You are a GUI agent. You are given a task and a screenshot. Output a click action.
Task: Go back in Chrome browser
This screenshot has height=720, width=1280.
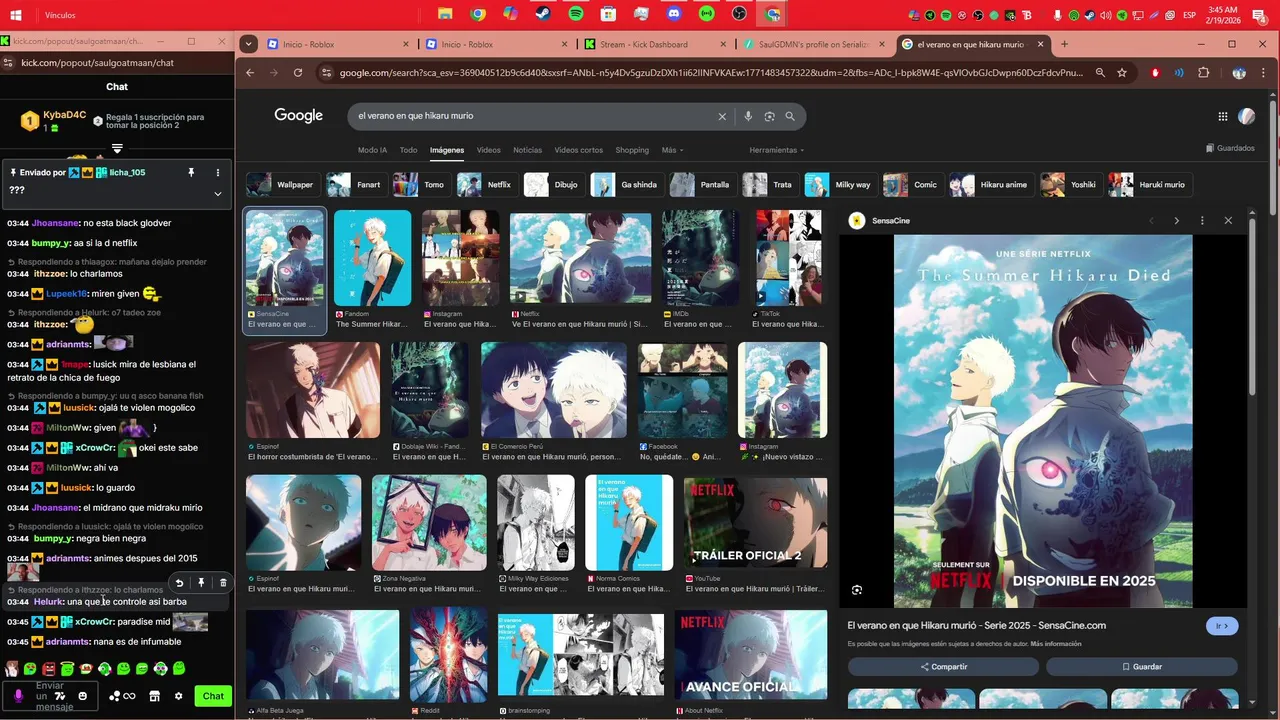[x=250, y=73]
